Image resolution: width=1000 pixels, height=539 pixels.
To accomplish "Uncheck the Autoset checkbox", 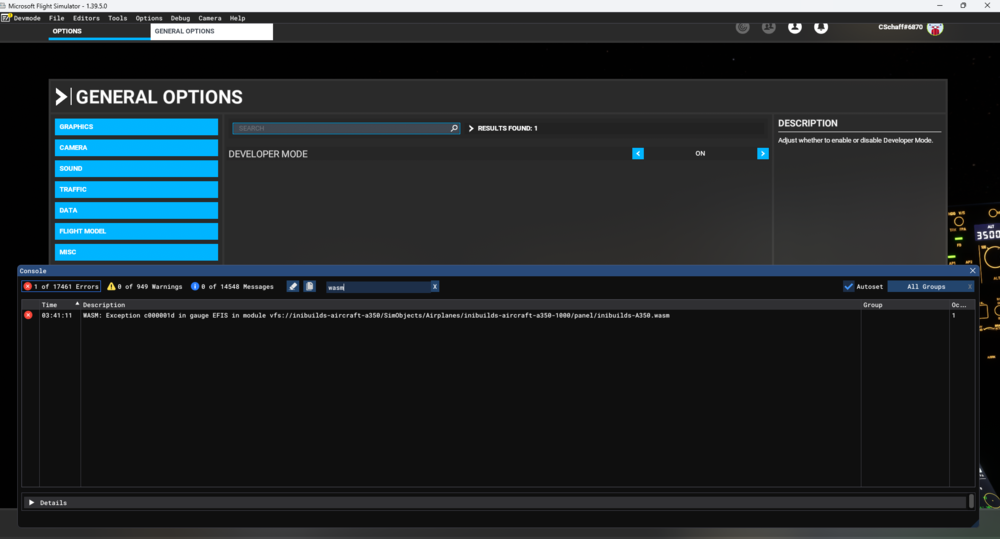I will pos(848,286).
